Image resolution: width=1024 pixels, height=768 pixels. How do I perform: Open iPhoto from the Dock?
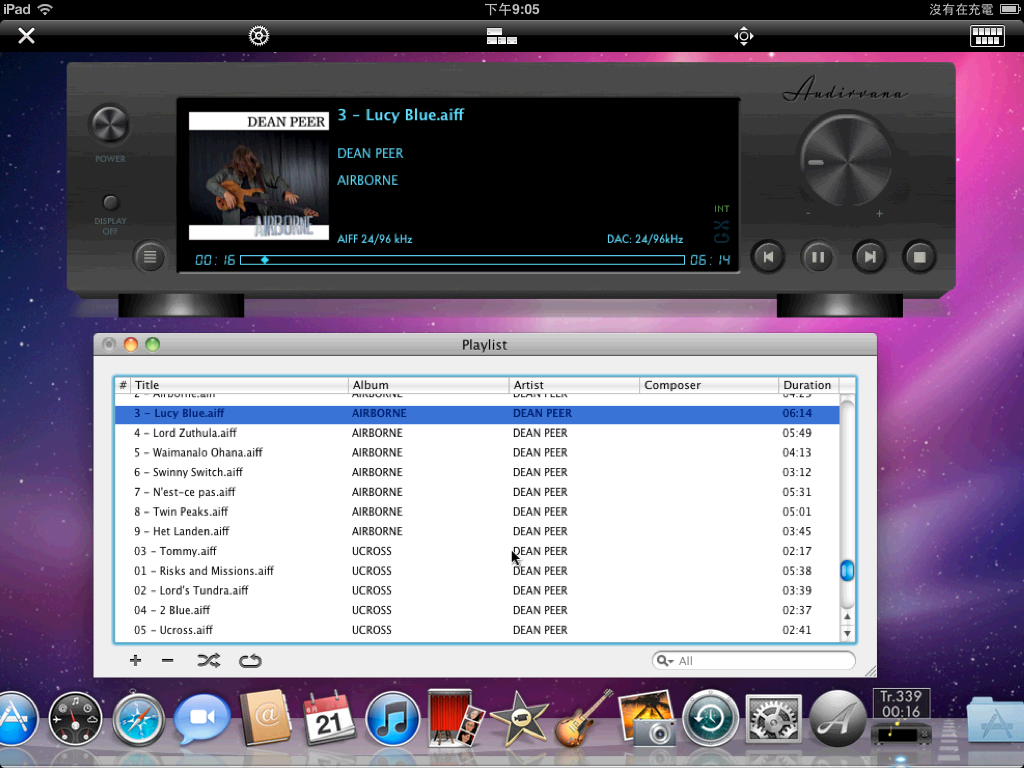tap(646, 718)
